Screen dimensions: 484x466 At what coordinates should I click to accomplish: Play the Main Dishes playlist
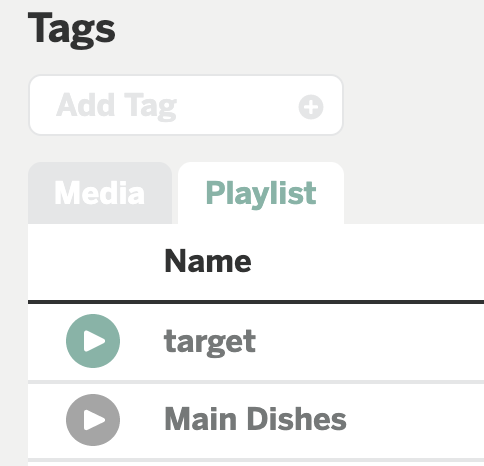(x=93, y=420)
